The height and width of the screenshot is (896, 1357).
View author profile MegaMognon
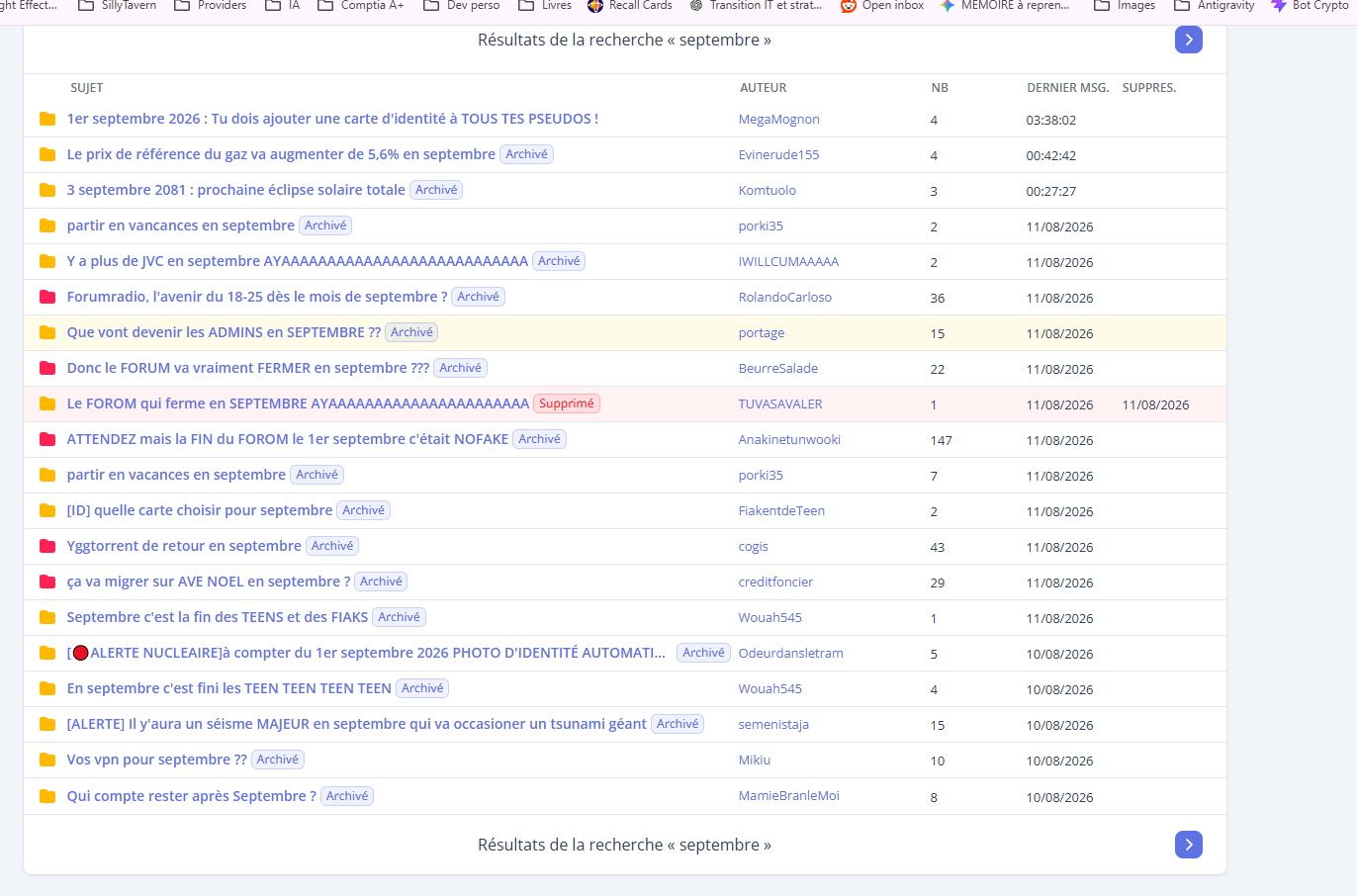[x=779, y=120]
